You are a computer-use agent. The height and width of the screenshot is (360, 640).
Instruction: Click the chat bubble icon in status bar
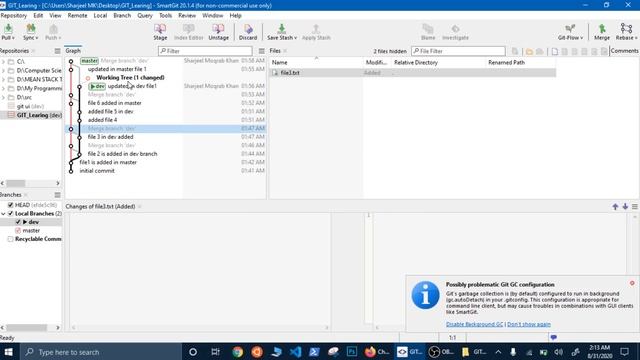pos(553,338)
